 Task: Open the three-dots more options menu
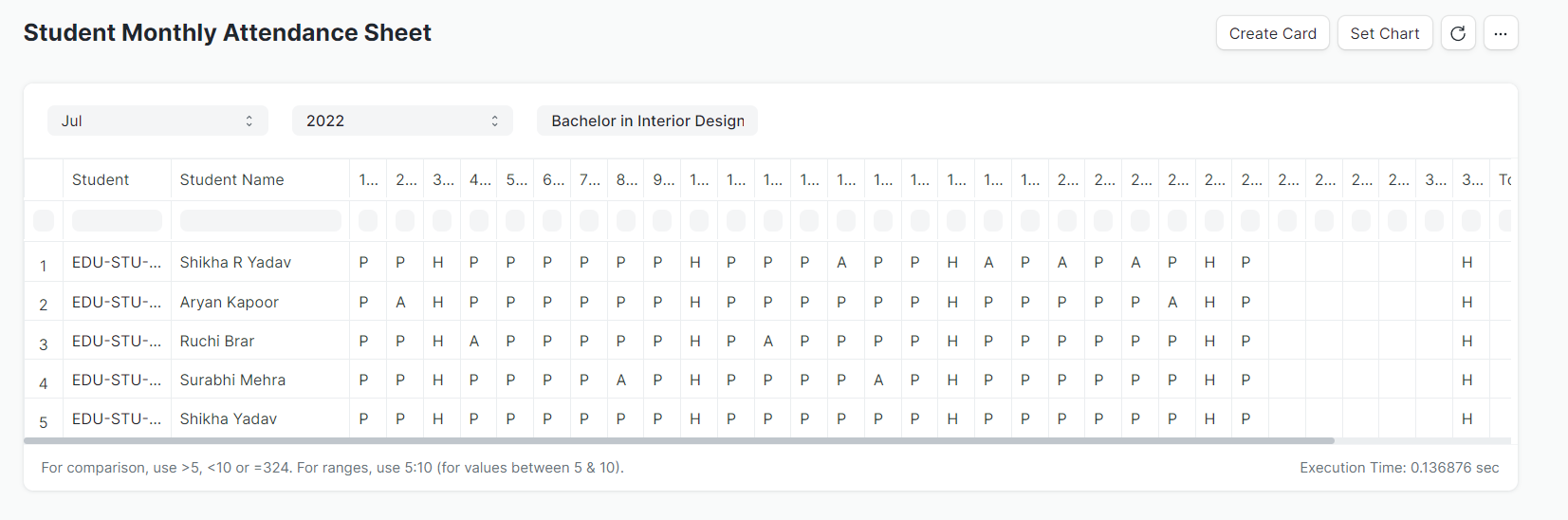pos(1500,33)
